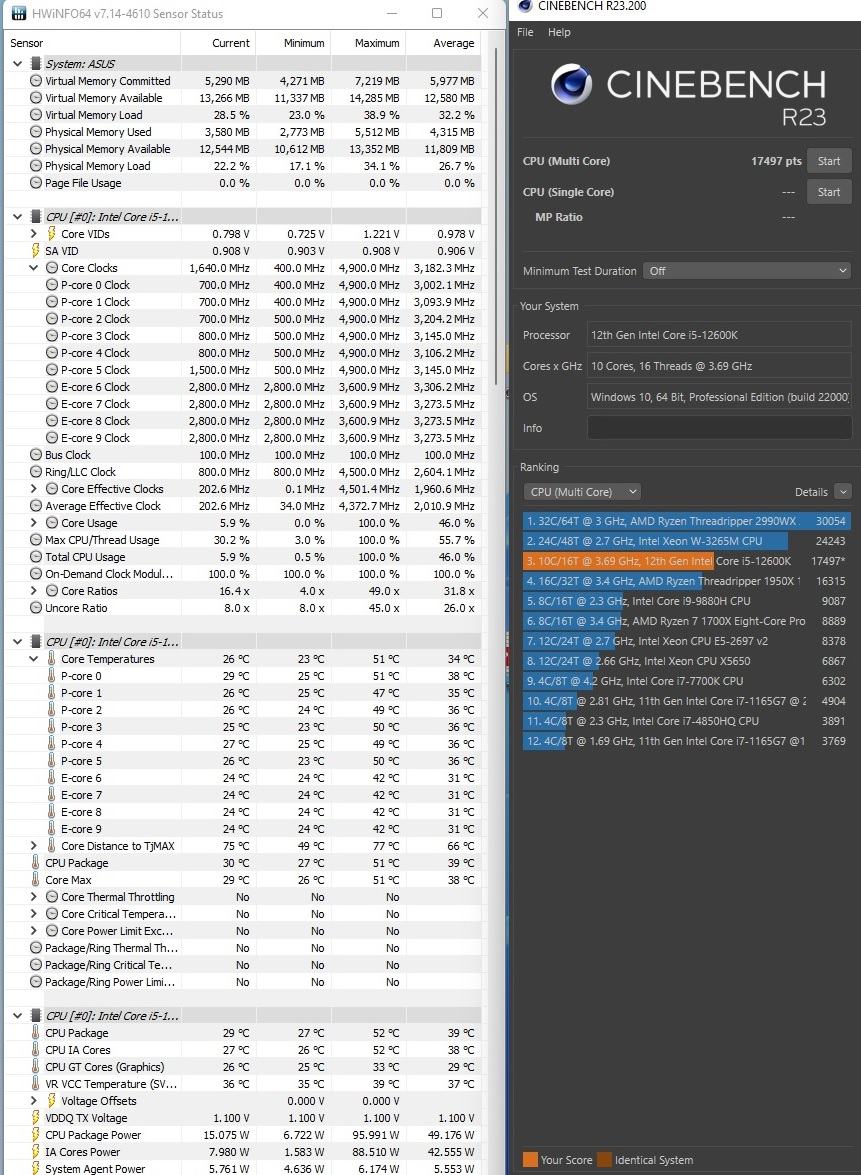
Task: Click the lightning icon beside CPU Package Power
Action: coord(35,1135)
